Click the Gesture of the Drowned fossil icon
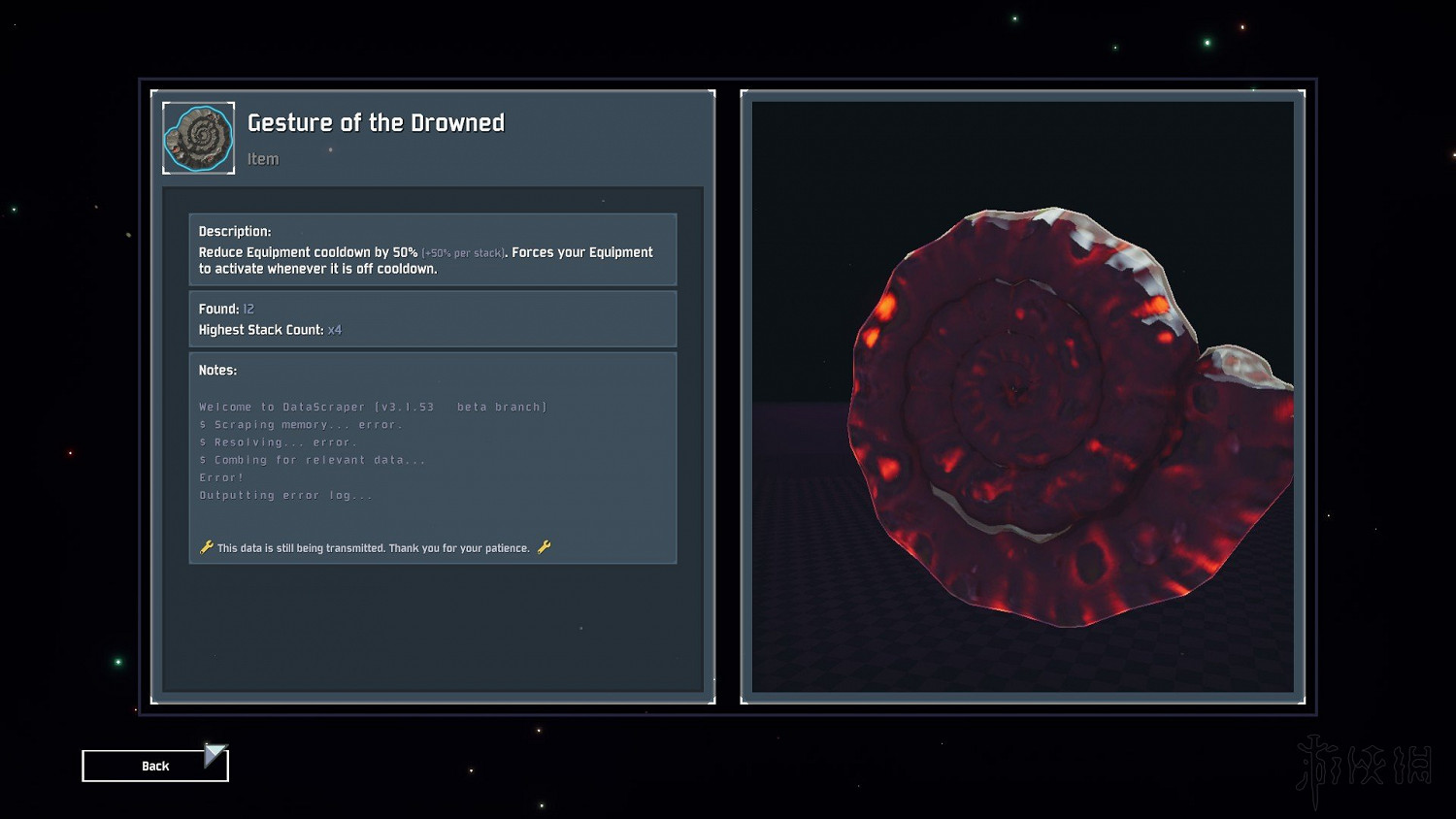This screenshot has width=1456, height=819. [x=198, y=138]
